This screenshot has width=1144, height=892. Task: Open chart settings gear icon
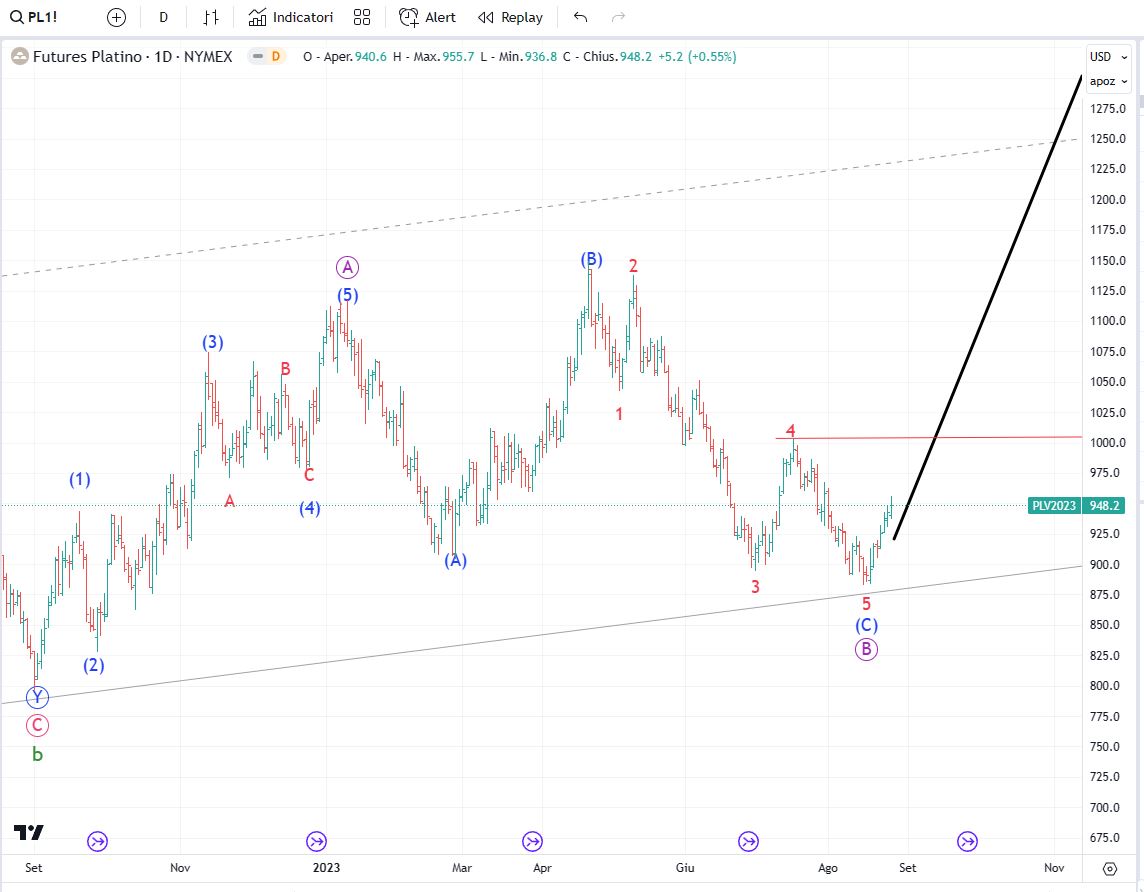point(1110,869)
